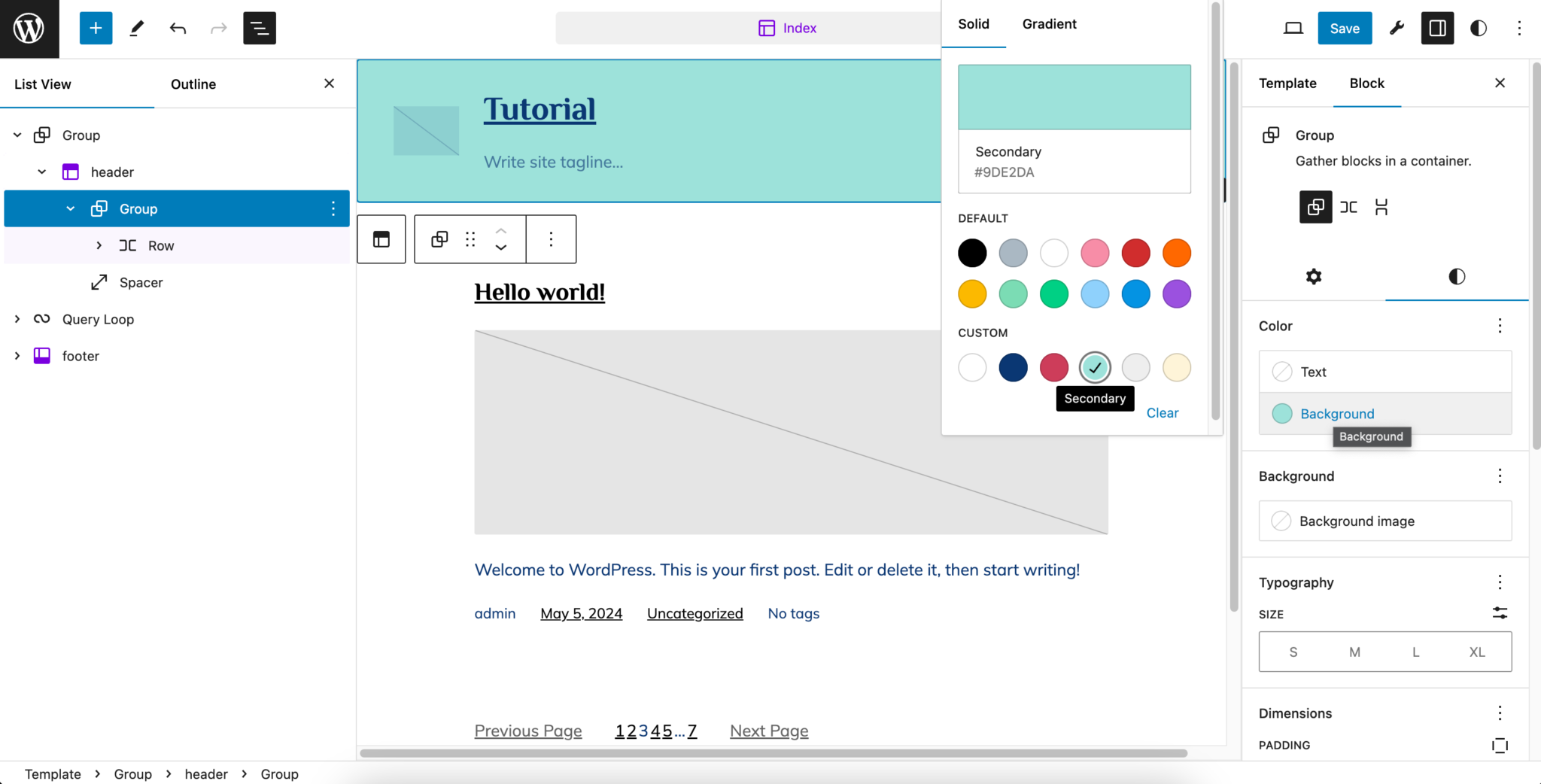The width and height of the screenshot is (1541, 784).
Task: Select the Stack variation icon for Group
Action: click(1382, 207)
